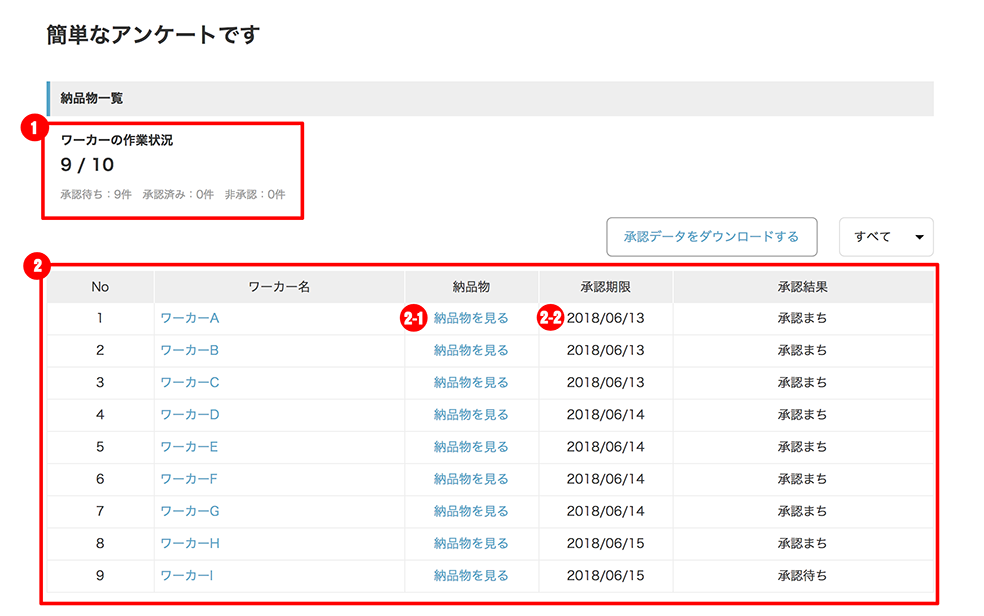Open worker link ワーカーF
Image resolution: width=984 pixels, height=616 pixels.
[189, 479]
